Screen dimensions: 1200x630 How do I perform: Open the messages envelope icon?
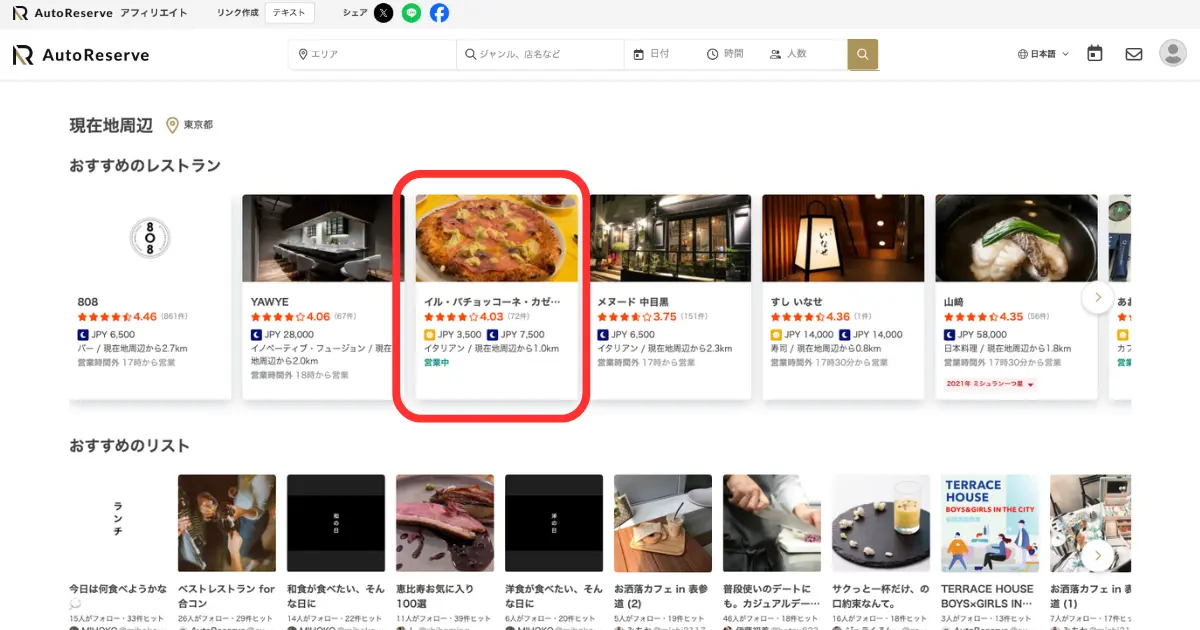(1134, 54)
